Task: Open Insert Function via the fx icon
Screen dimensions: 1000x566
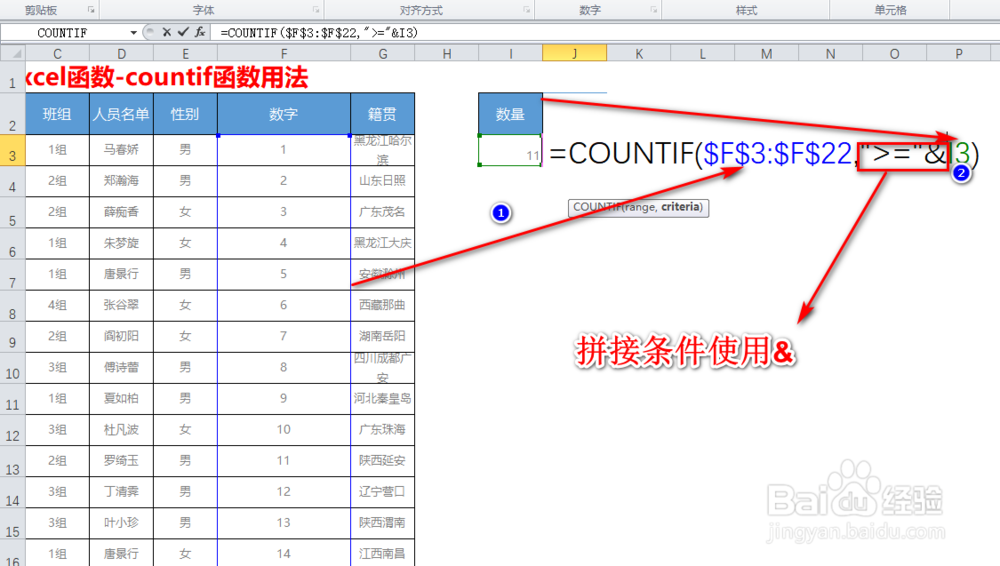Action: pyautogui.click(x=200, y=32)
